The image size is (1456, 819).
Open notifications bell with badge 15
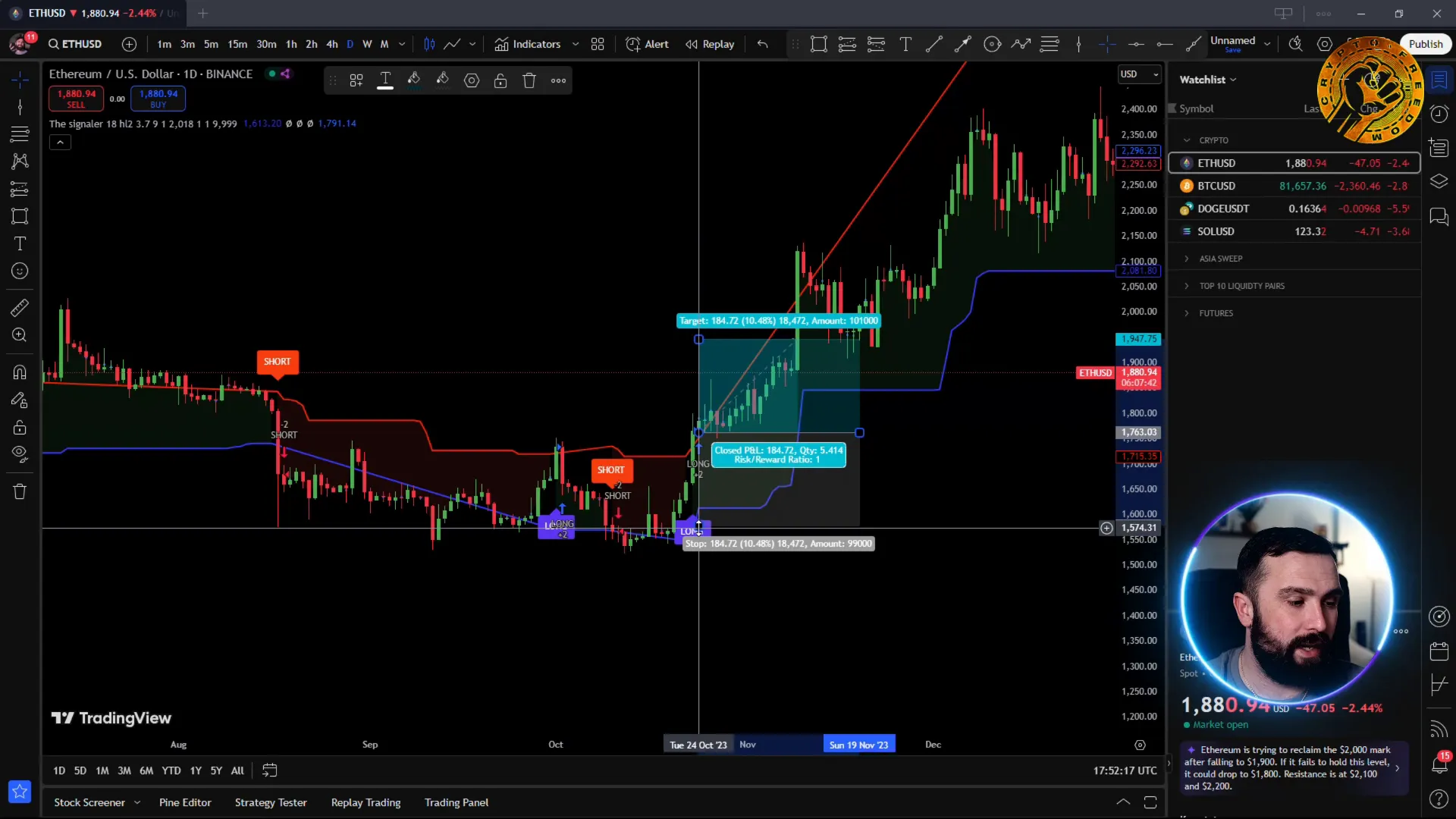pos(1439,764)
